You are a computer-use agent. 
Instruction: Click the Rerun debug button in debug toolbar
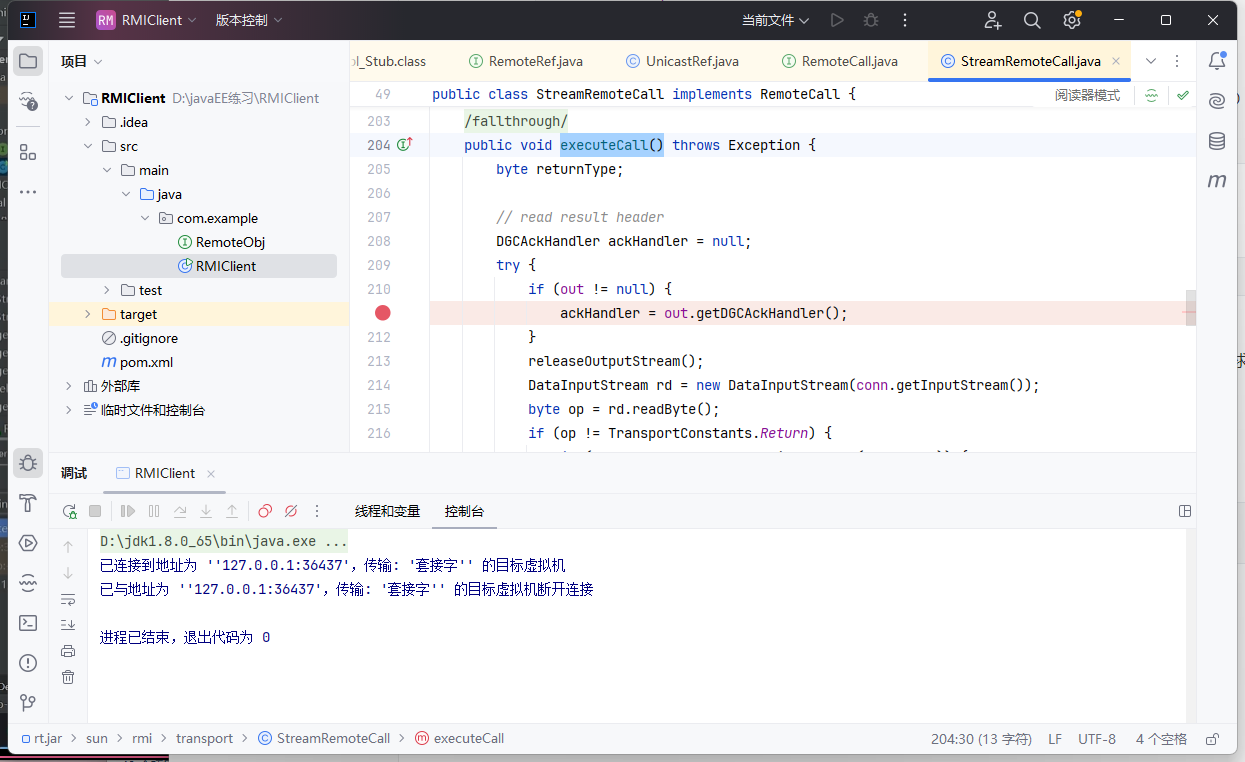(69, 511)
